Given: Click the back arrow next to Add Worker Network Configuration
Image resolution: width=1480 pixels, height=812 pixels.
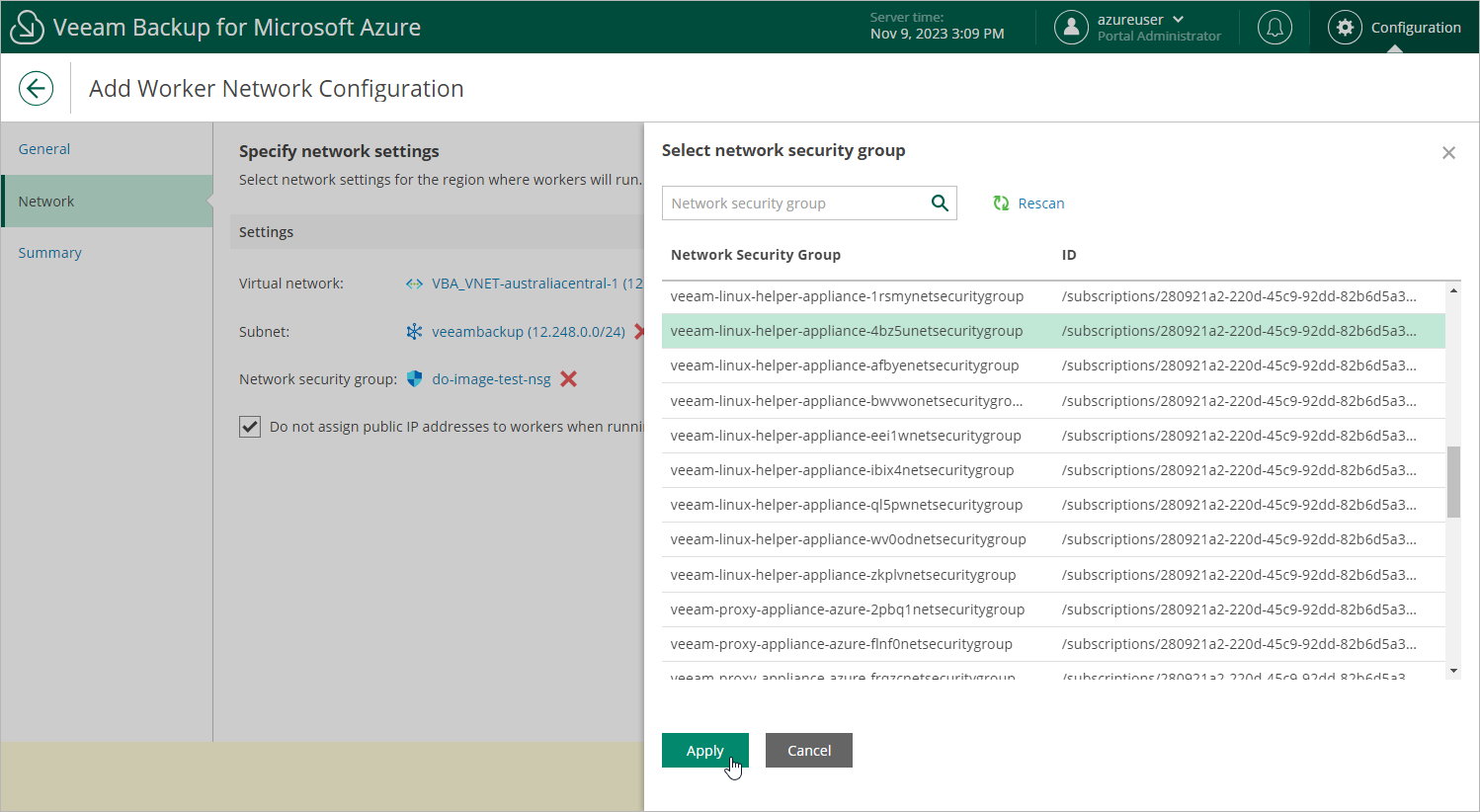Looking at the screenshot, I should point(36,88).
